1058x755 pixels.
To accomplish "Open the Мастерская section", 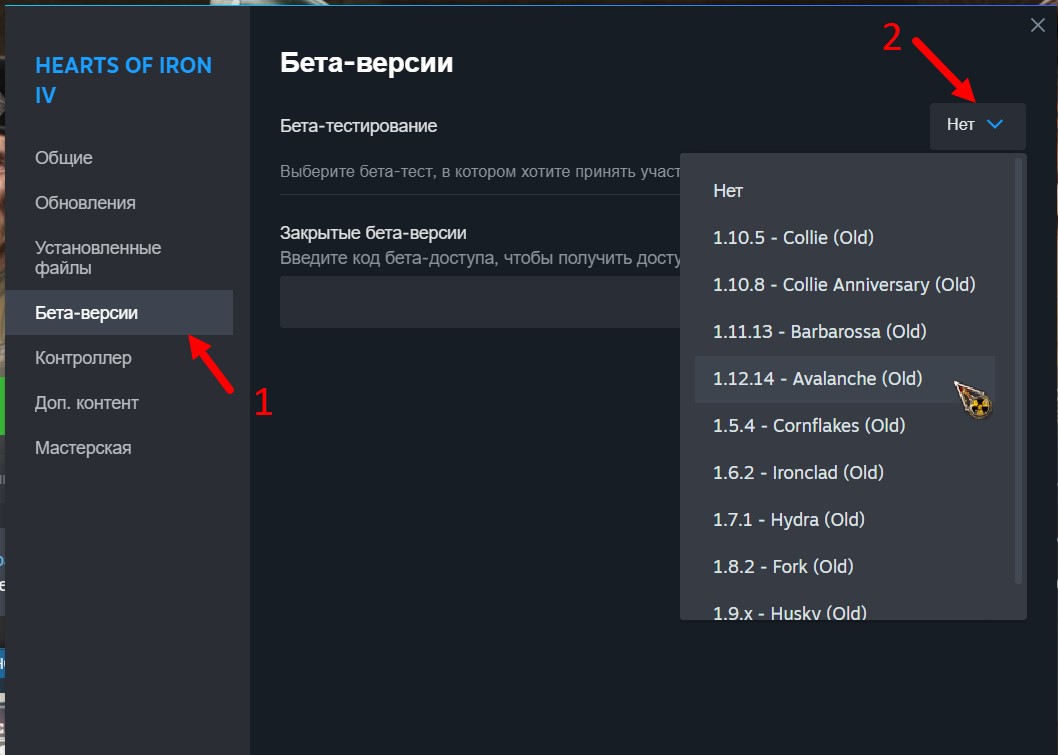I will pos(83,448).
